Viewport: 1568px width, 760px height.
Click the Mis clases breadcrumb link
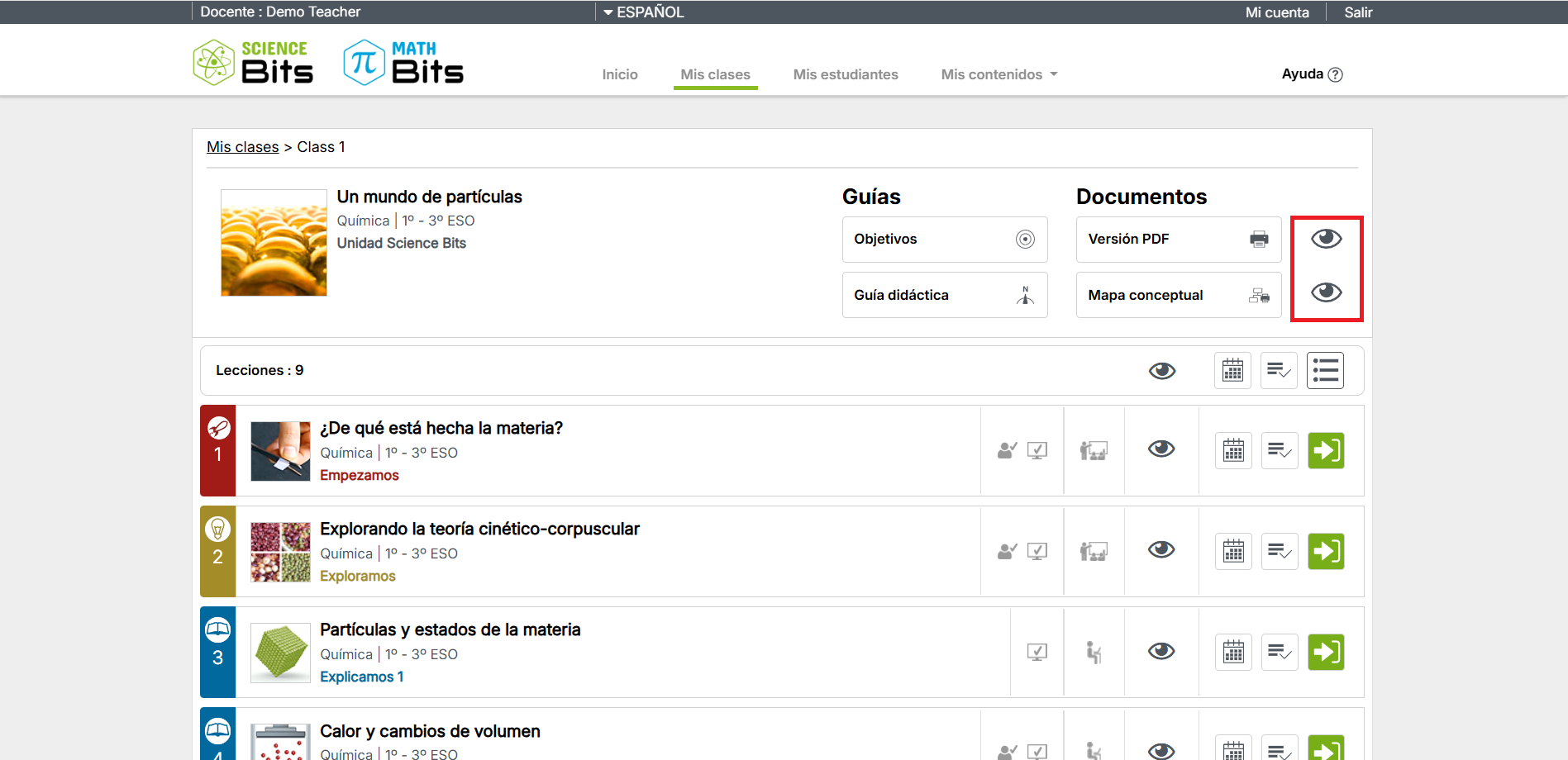[242, 147]
